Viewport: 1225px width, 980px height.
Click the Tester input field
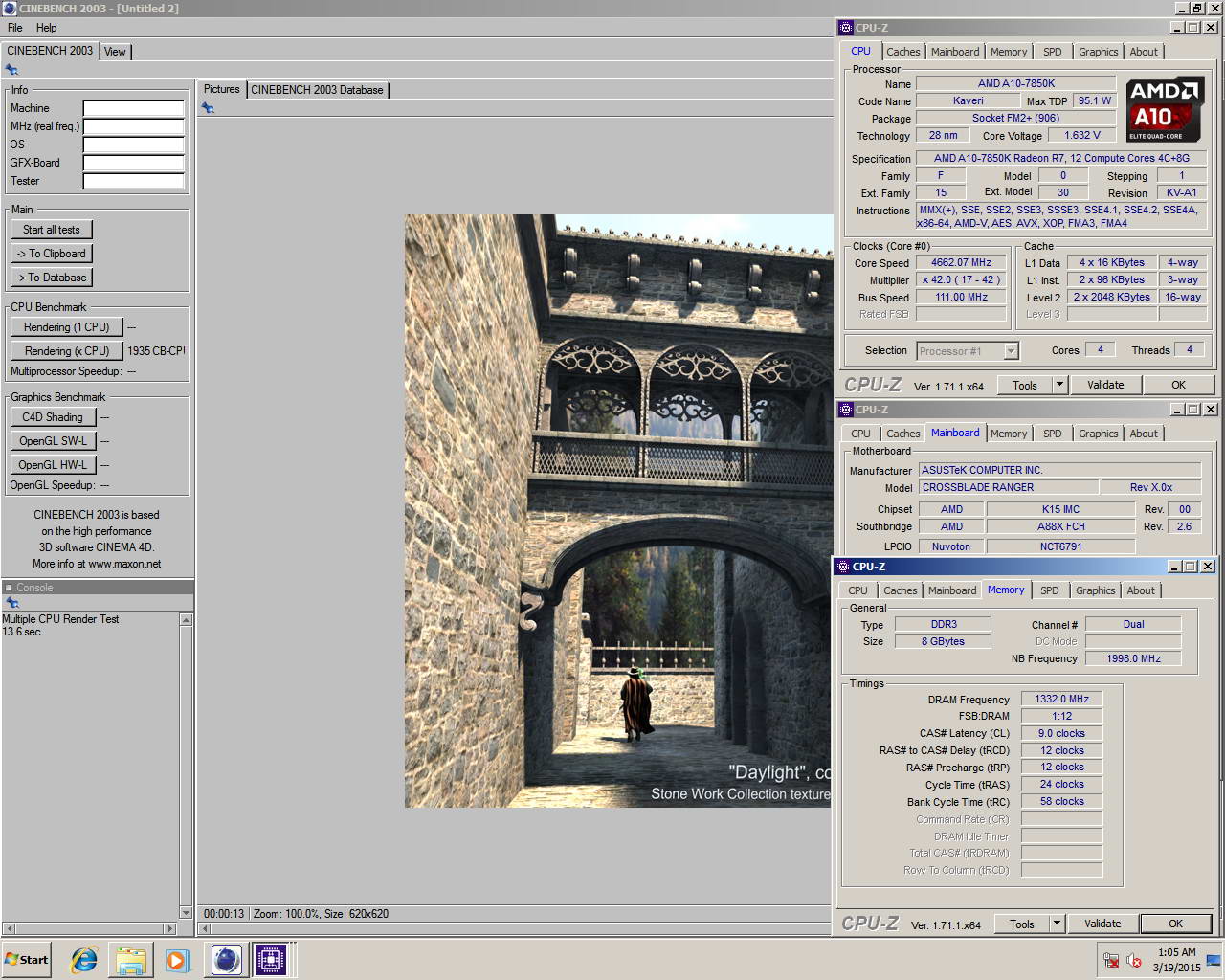click(134, 181)
